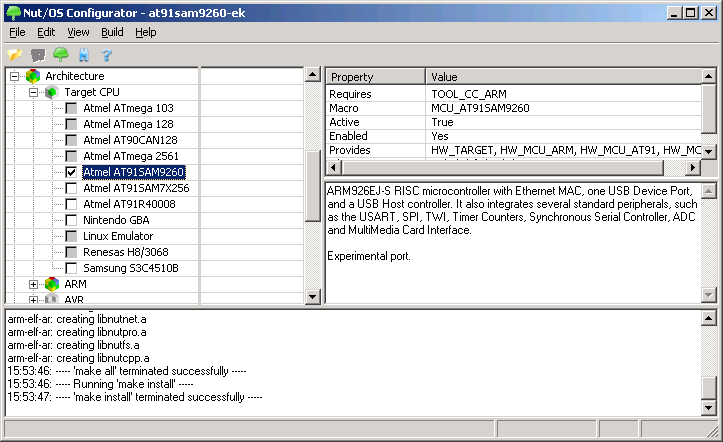Screen dimensions: 723x442
Task: Click property list scroll up arrow
Action: (709, 76)
